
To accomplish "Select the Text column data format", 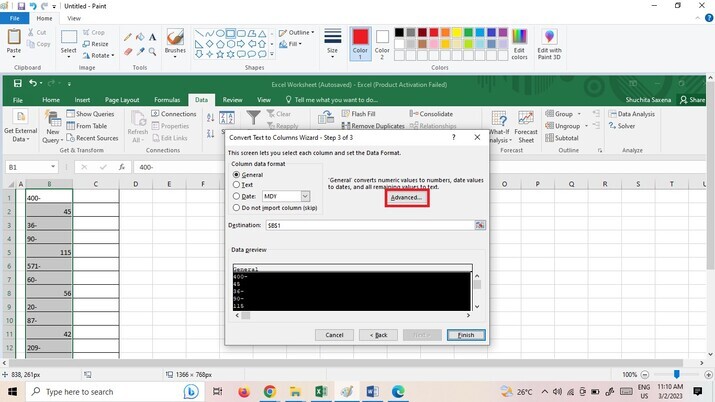I will [236, 185].
